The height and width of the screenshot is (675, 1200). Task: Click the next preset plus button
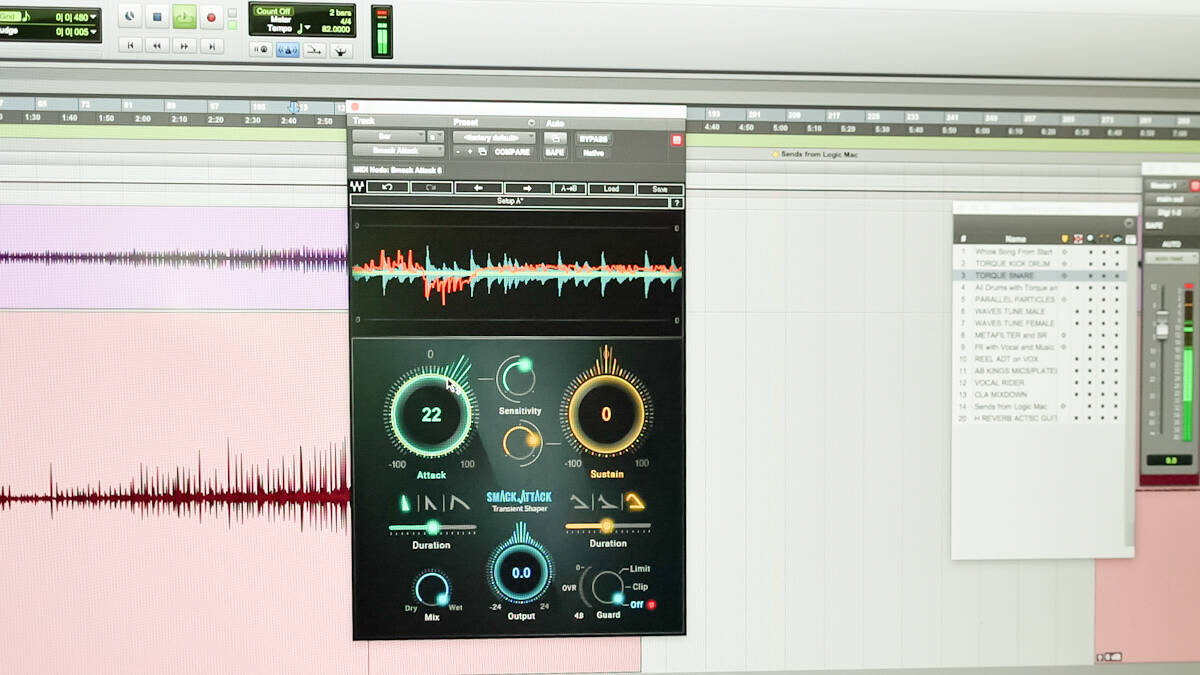point(470,152)
